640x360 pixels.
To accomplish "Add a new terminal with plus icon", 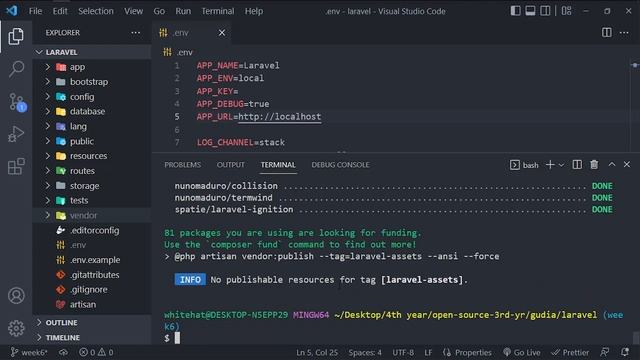I will tap(550, 164).
